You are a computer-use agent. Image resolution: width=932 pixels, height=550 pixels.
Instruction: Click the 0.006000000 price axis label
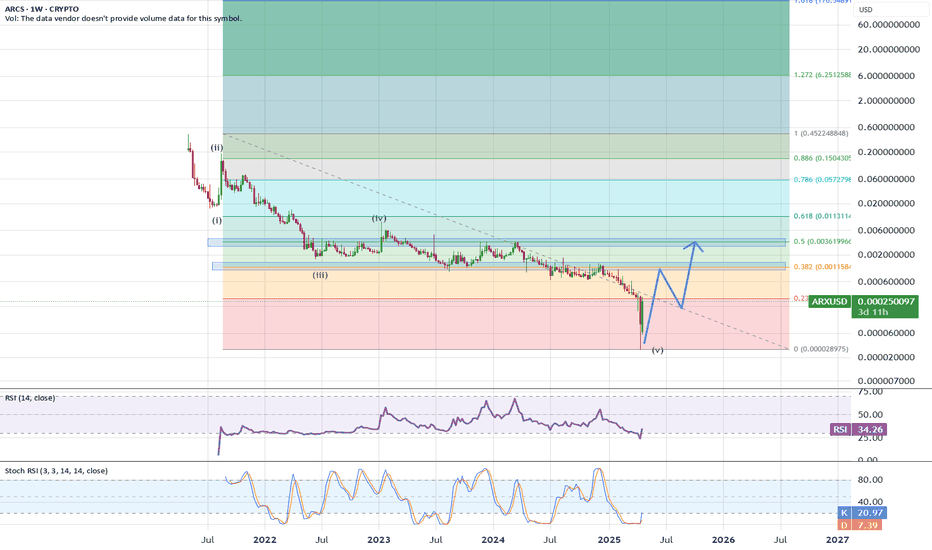coord(886,230)
